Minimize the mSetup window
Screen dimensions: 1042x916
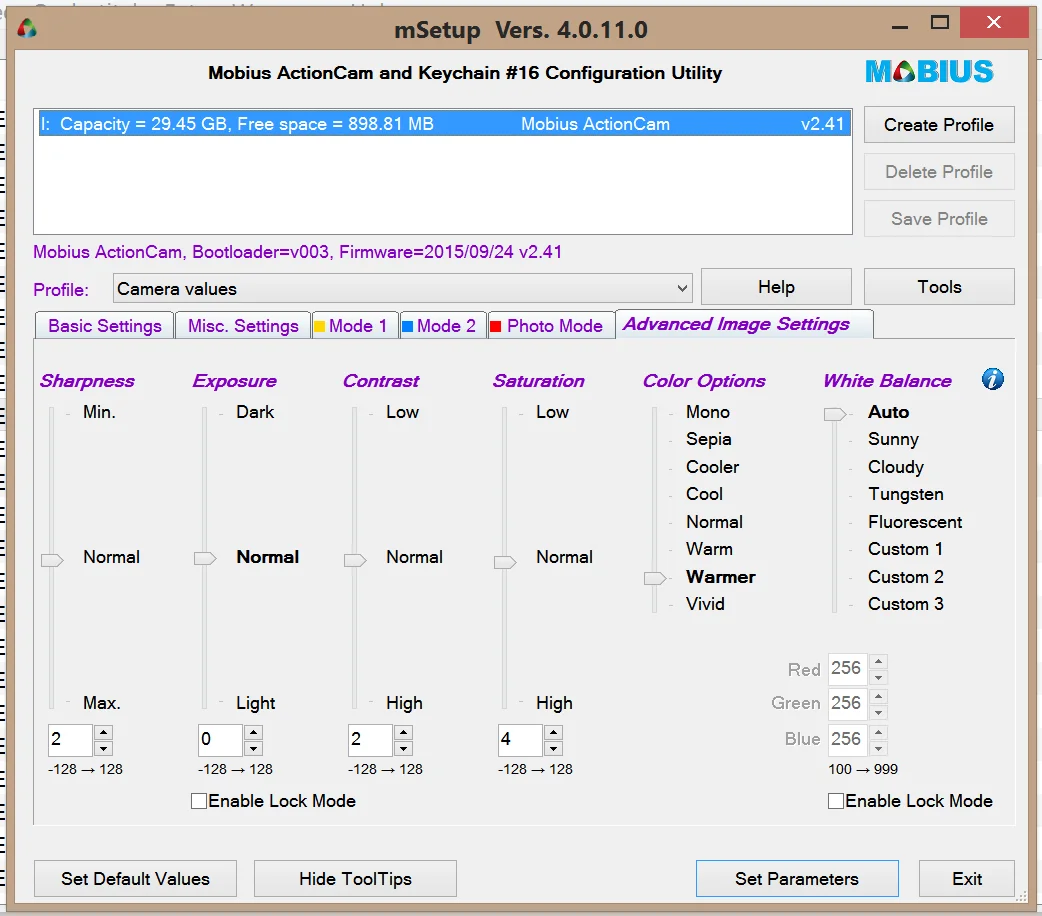(900, 27)
